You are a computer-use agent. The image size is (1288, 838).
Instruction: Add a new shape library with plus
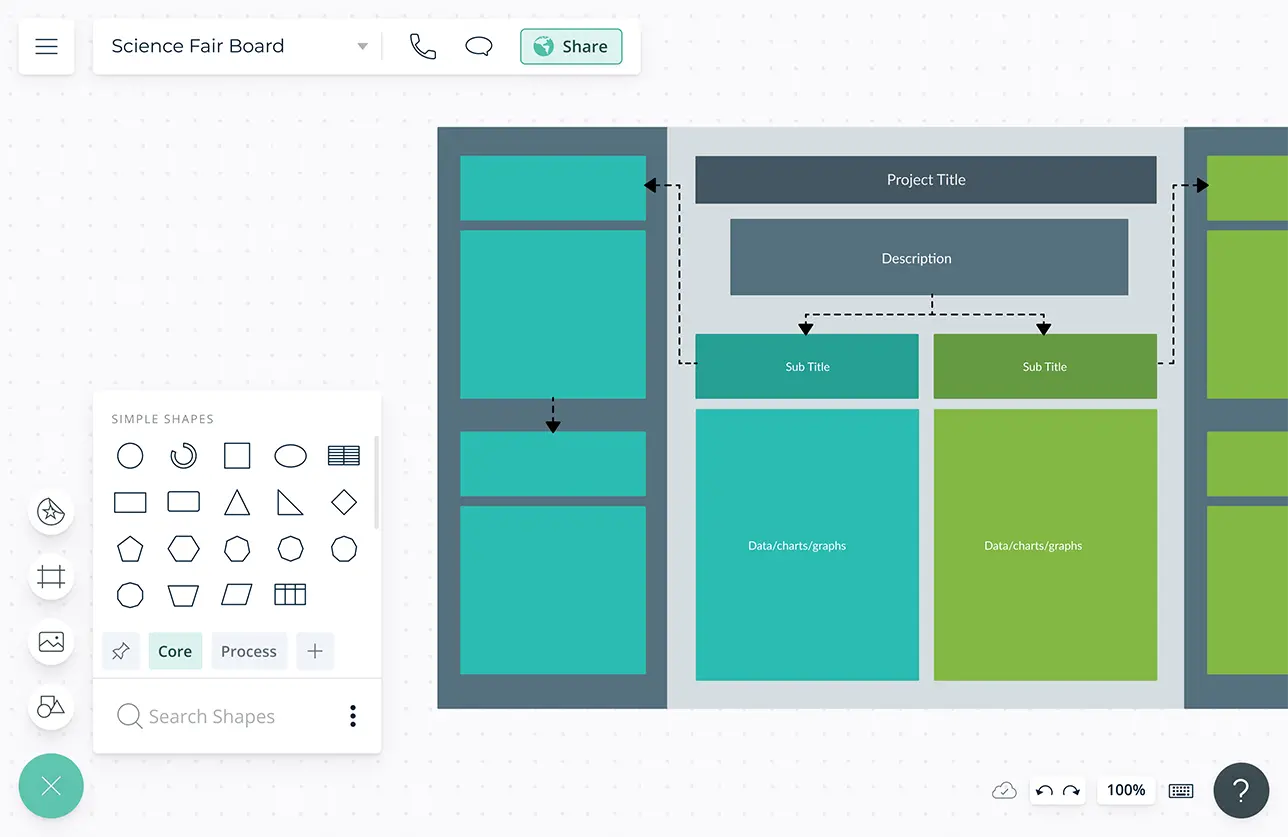[315, 651]
